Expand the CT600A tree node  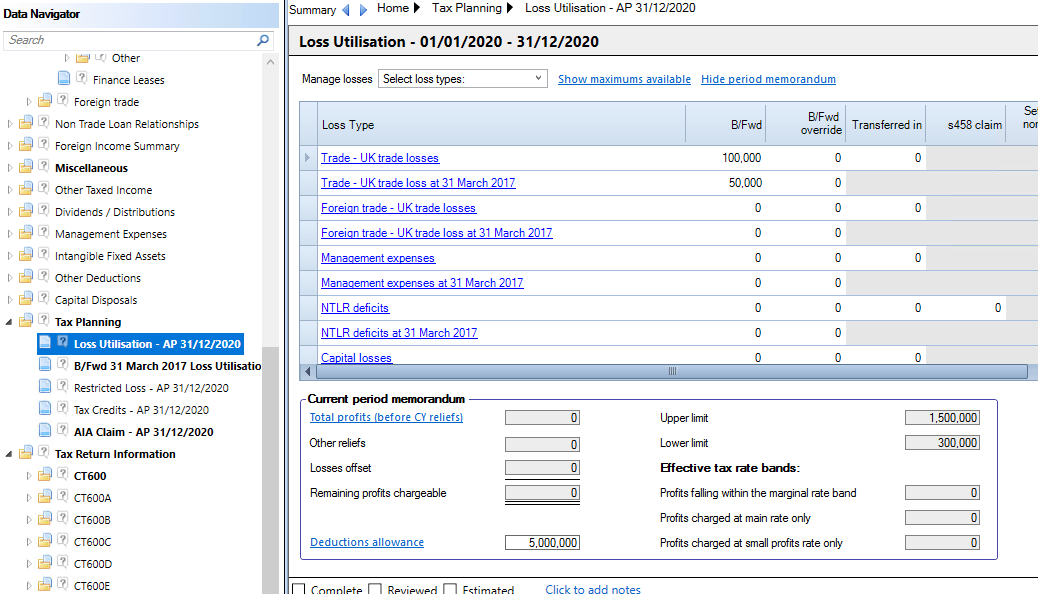(x=28, y=498)
